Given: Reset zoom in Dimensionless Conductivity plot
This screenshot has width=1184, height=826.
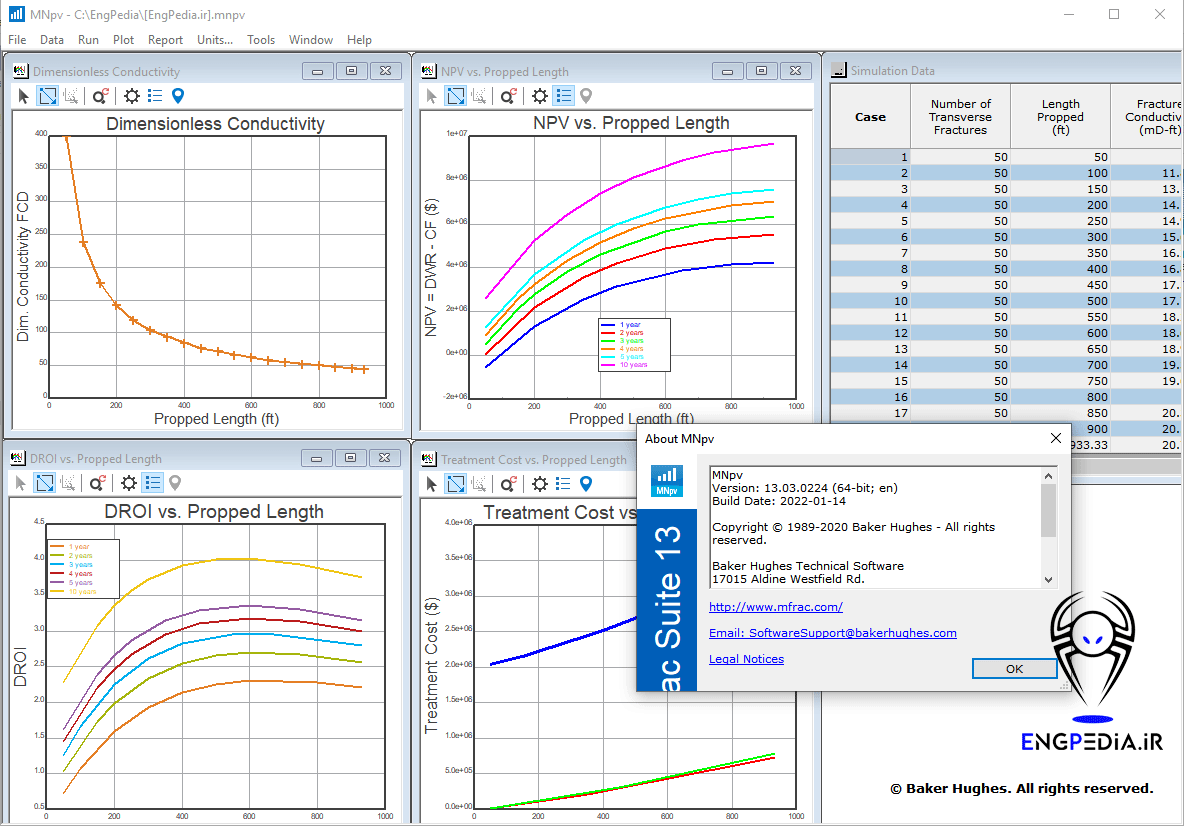Looking at the screenshot, I should [100, 96].
